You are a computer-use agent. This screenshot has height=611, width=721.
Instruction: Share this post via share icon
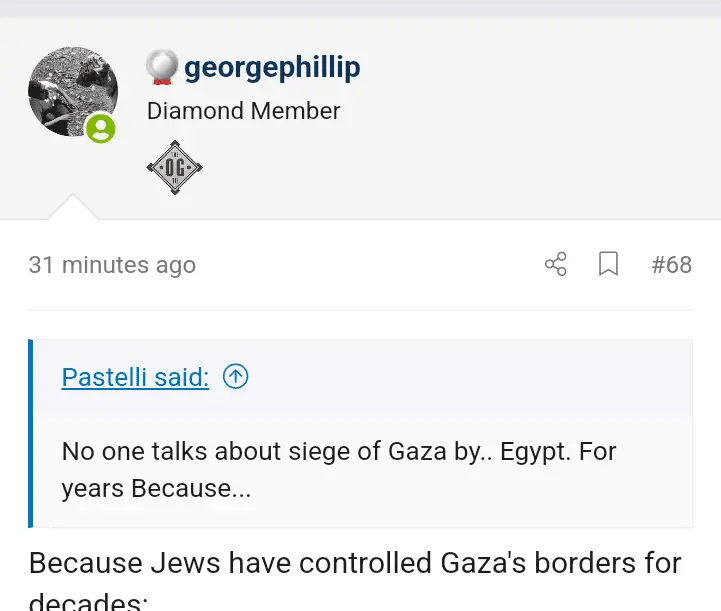coord(555,265)
